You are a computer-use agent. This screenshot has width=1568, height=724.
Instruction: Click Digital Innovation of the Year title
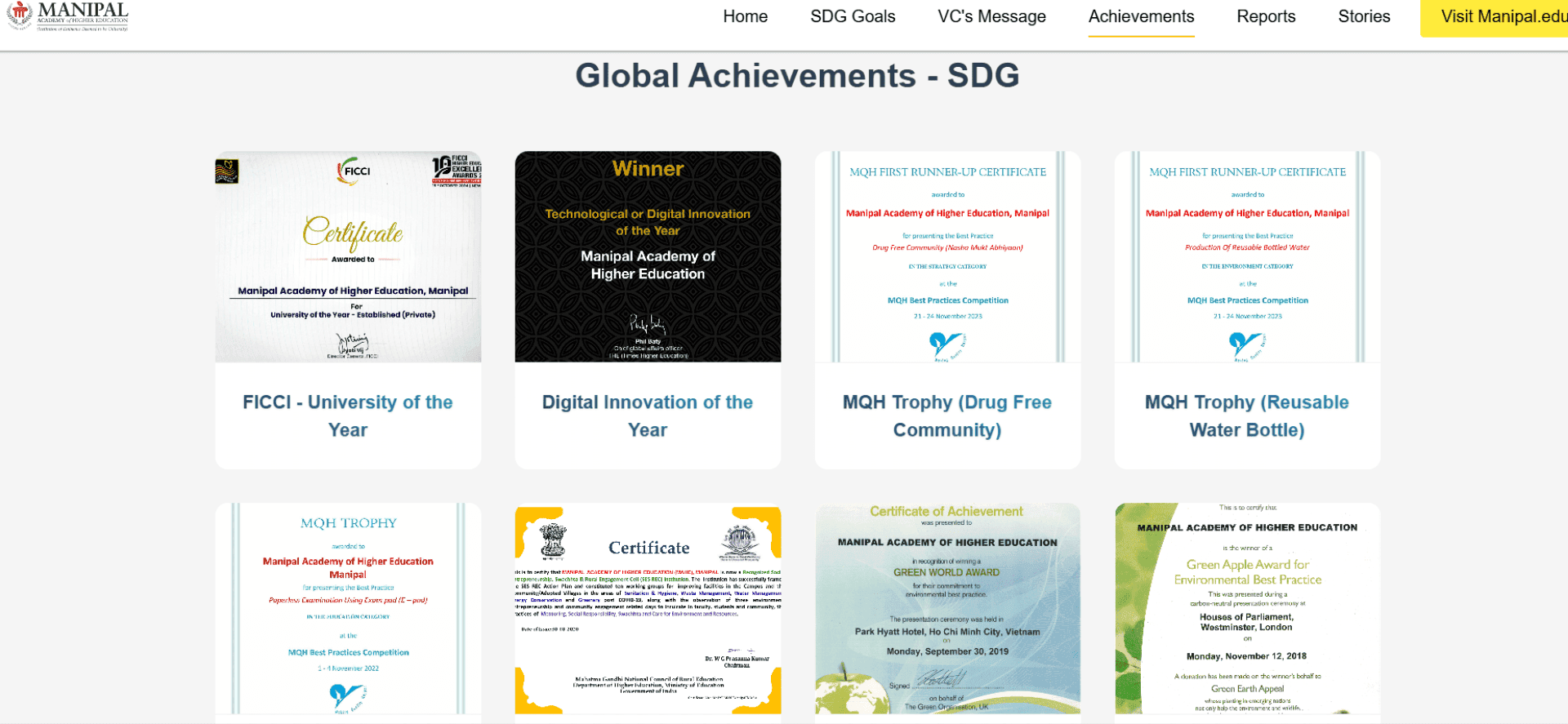point(648,415)
